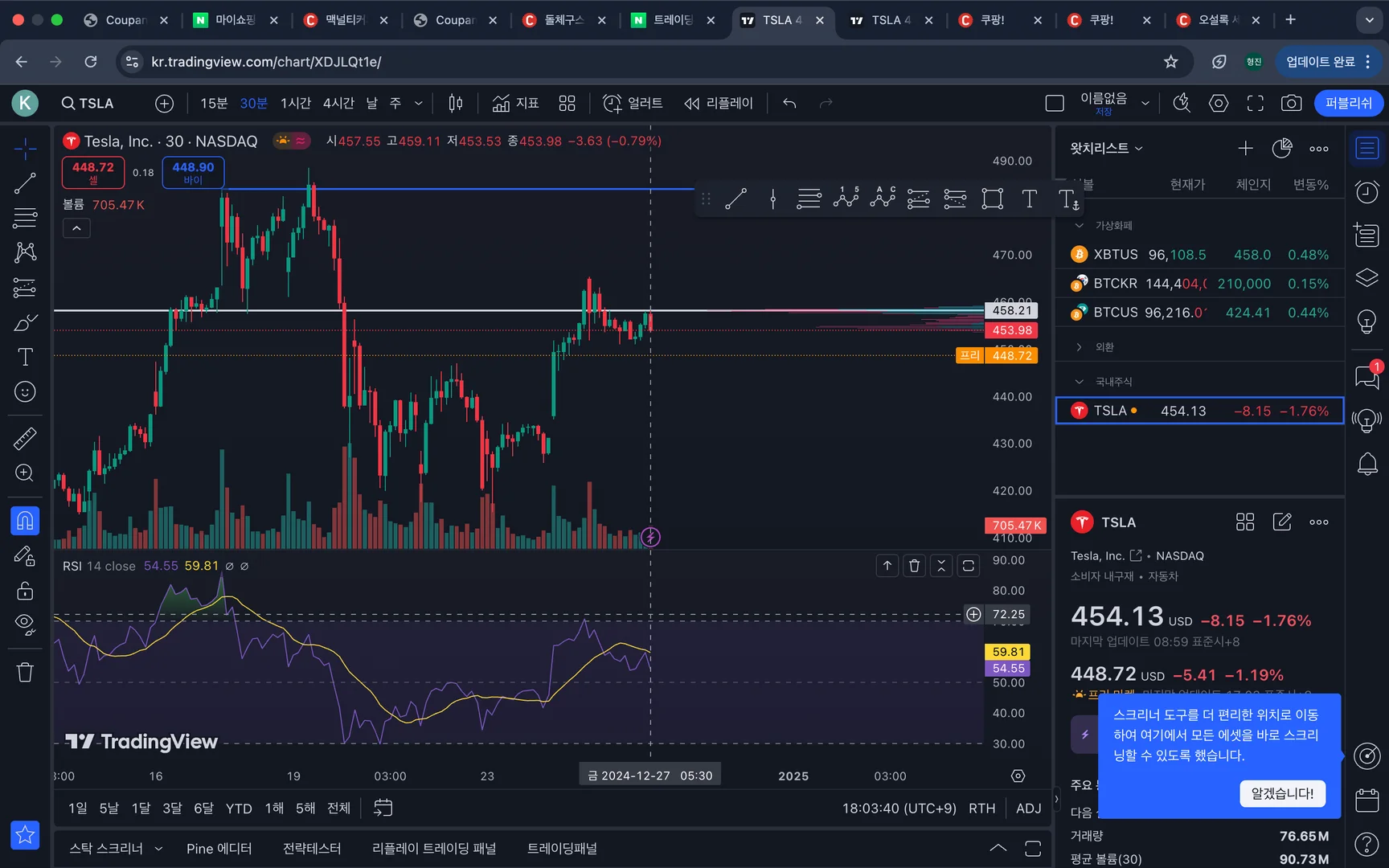
Task: Toggle stay in drawing mode
Action: click(25, 556)
